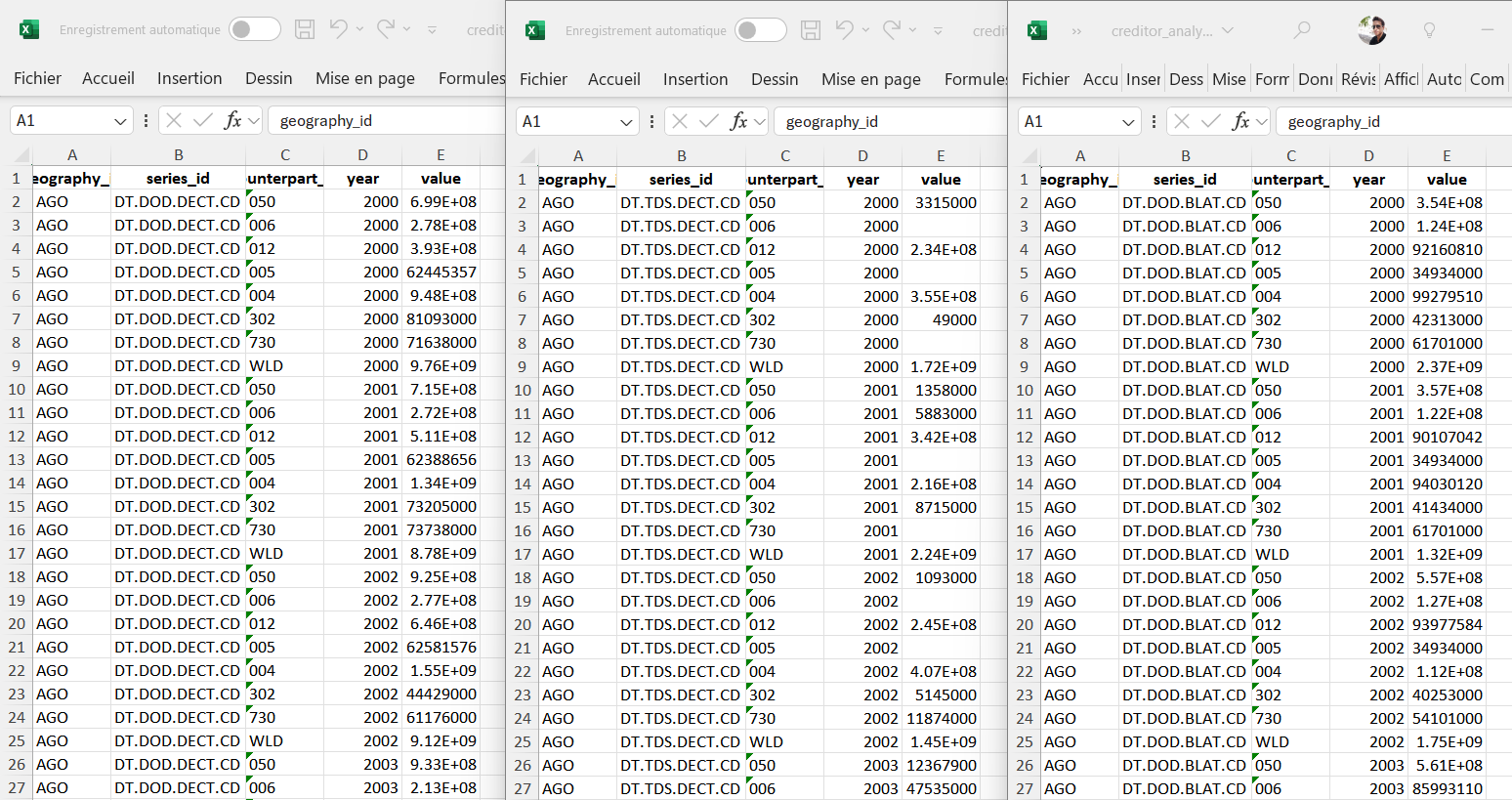Click the lightbulb ideas icon

pos(1429,30)
